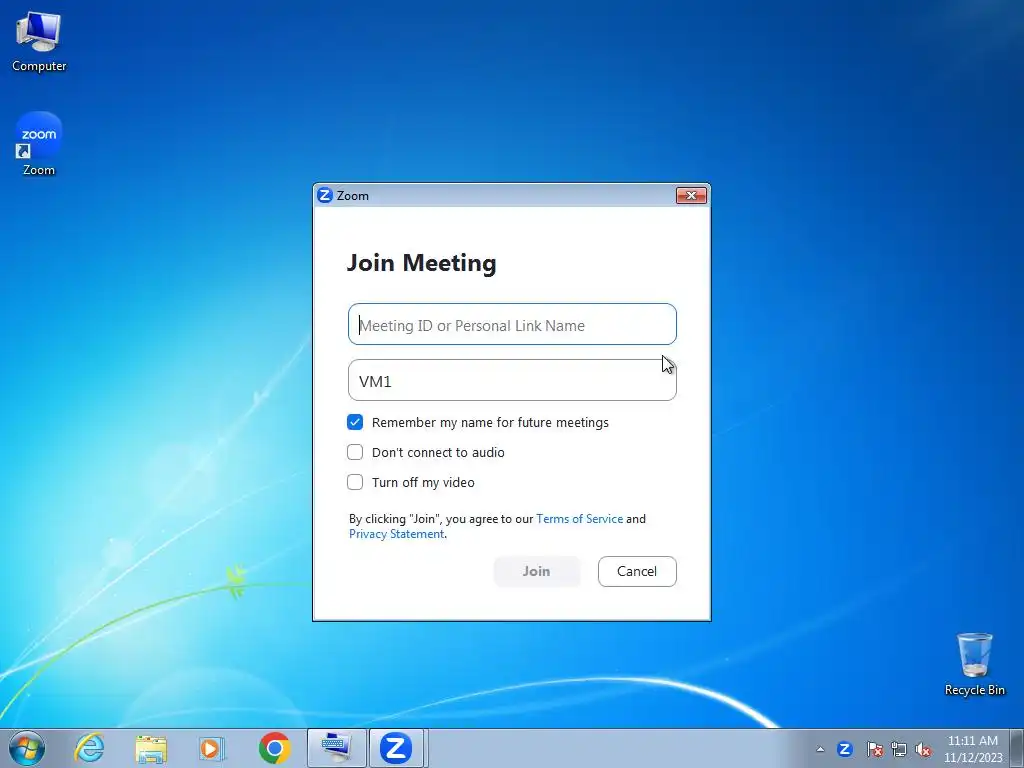Click the keyboard-and-monitor taskbar icon
This screenshot has width=1024, height=768.
[336, 748]
